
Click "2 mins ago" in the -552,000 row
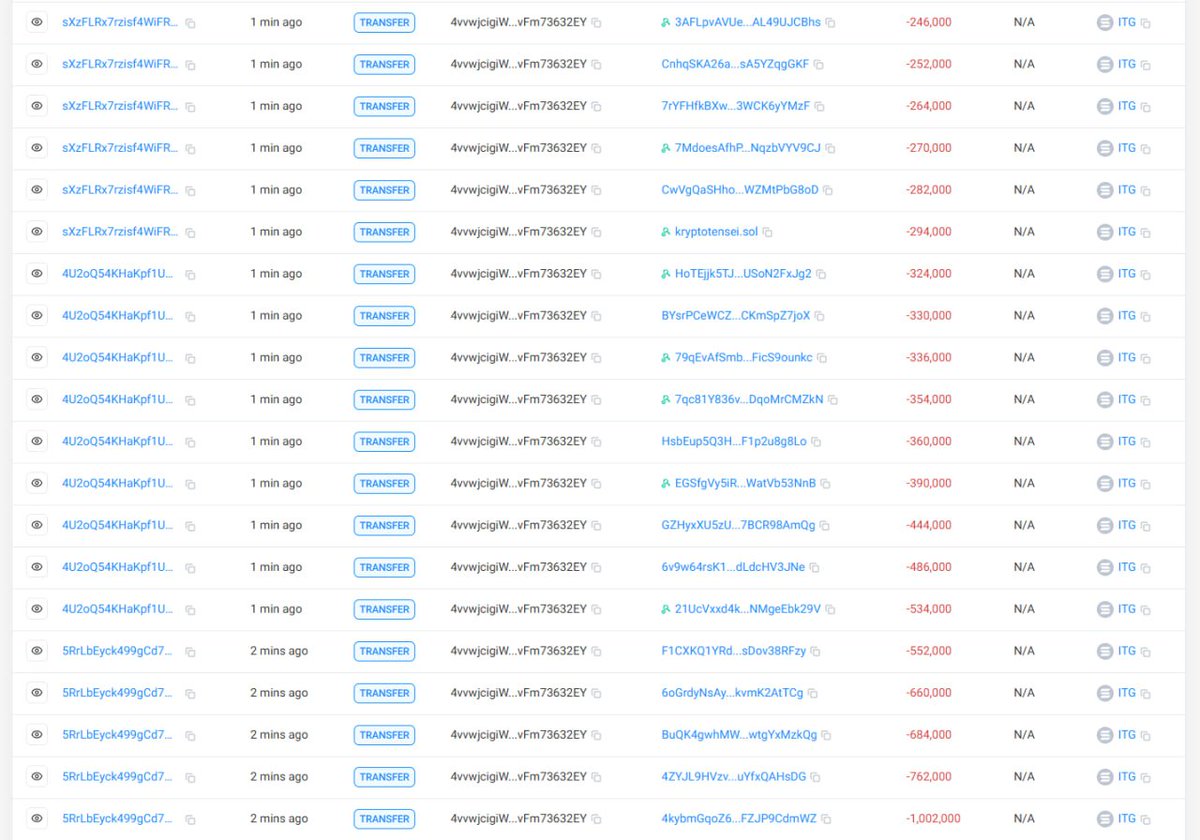coord(279,651)
